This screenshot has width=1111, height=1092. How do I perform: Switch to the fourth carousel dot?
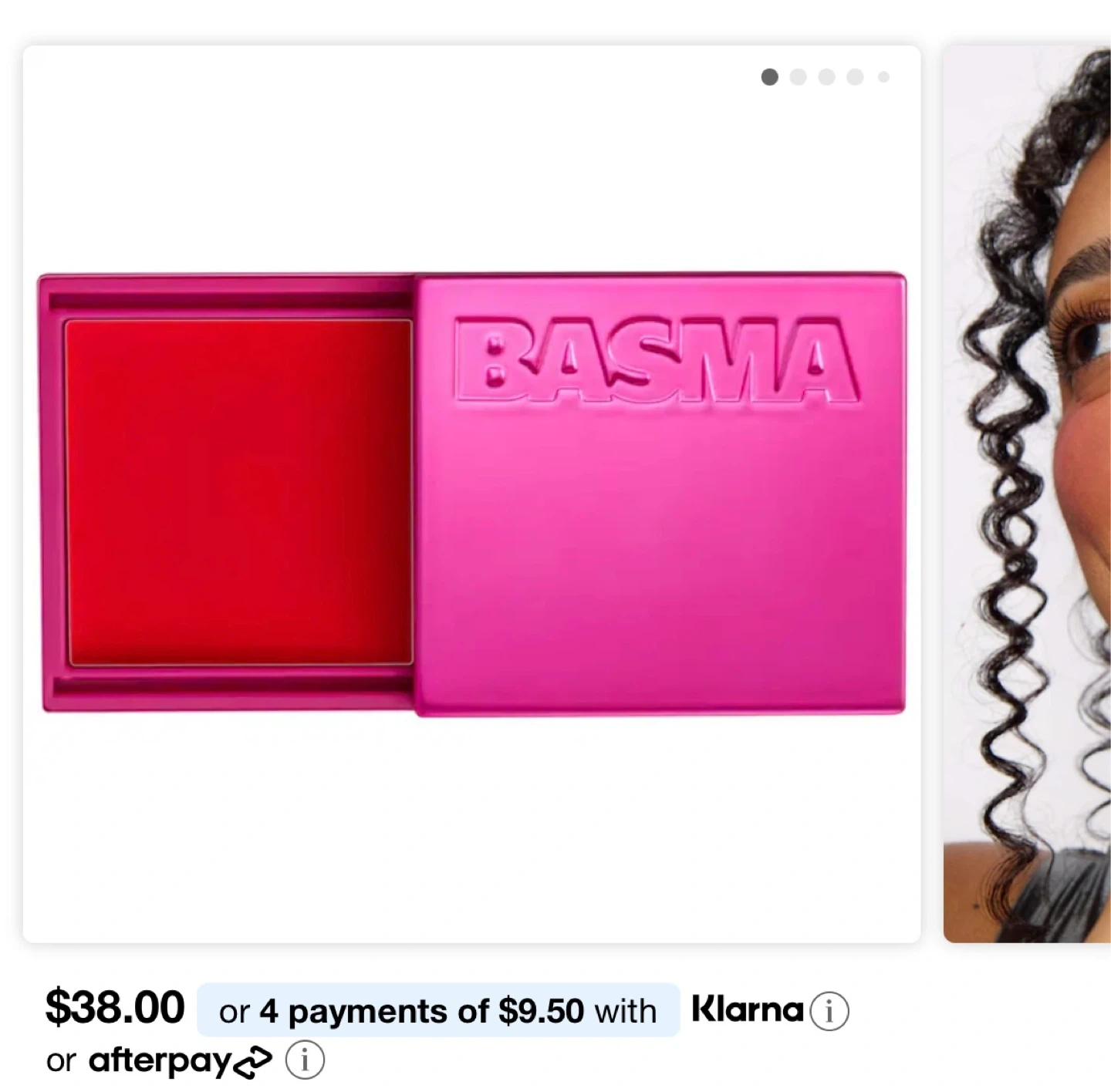[x=855, y=77]
